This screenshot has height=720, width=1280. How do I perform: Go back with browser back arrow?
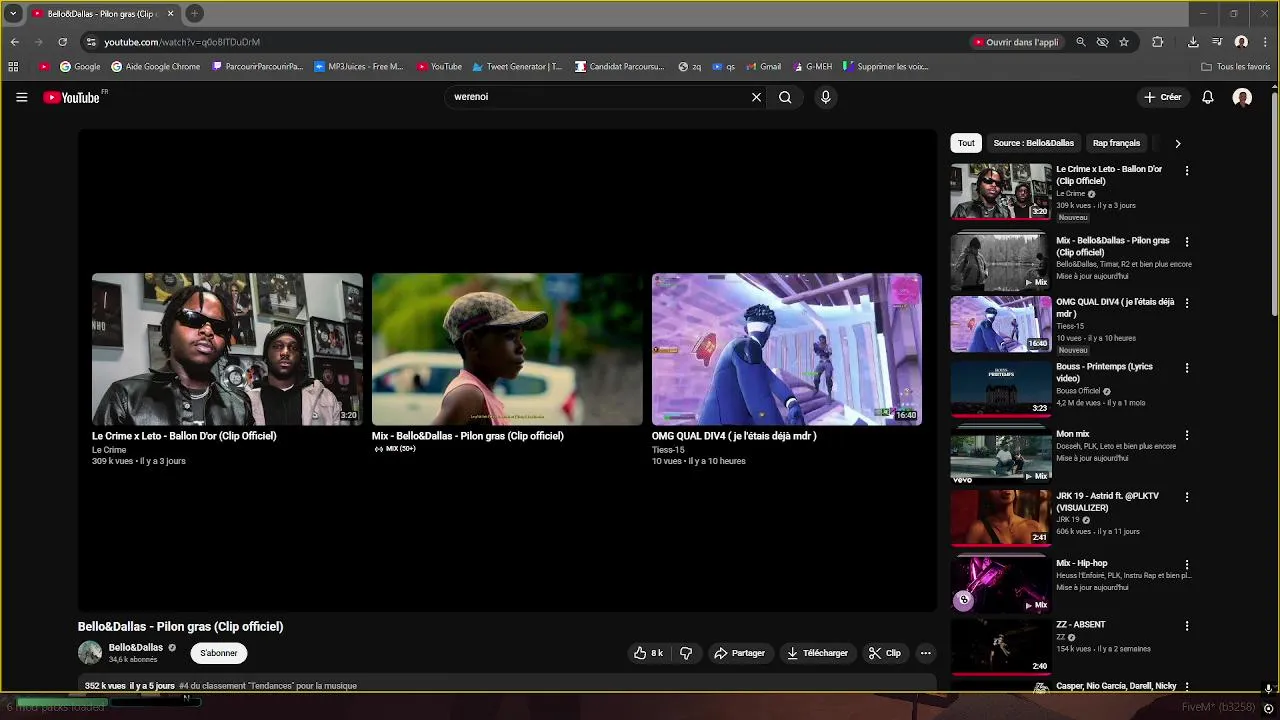14,42
